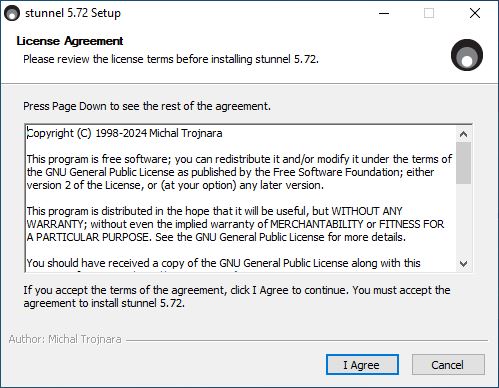Click the 'Press Page Down' instruction text
Viewport: 499px width, 388px height.
pos(147,106)
